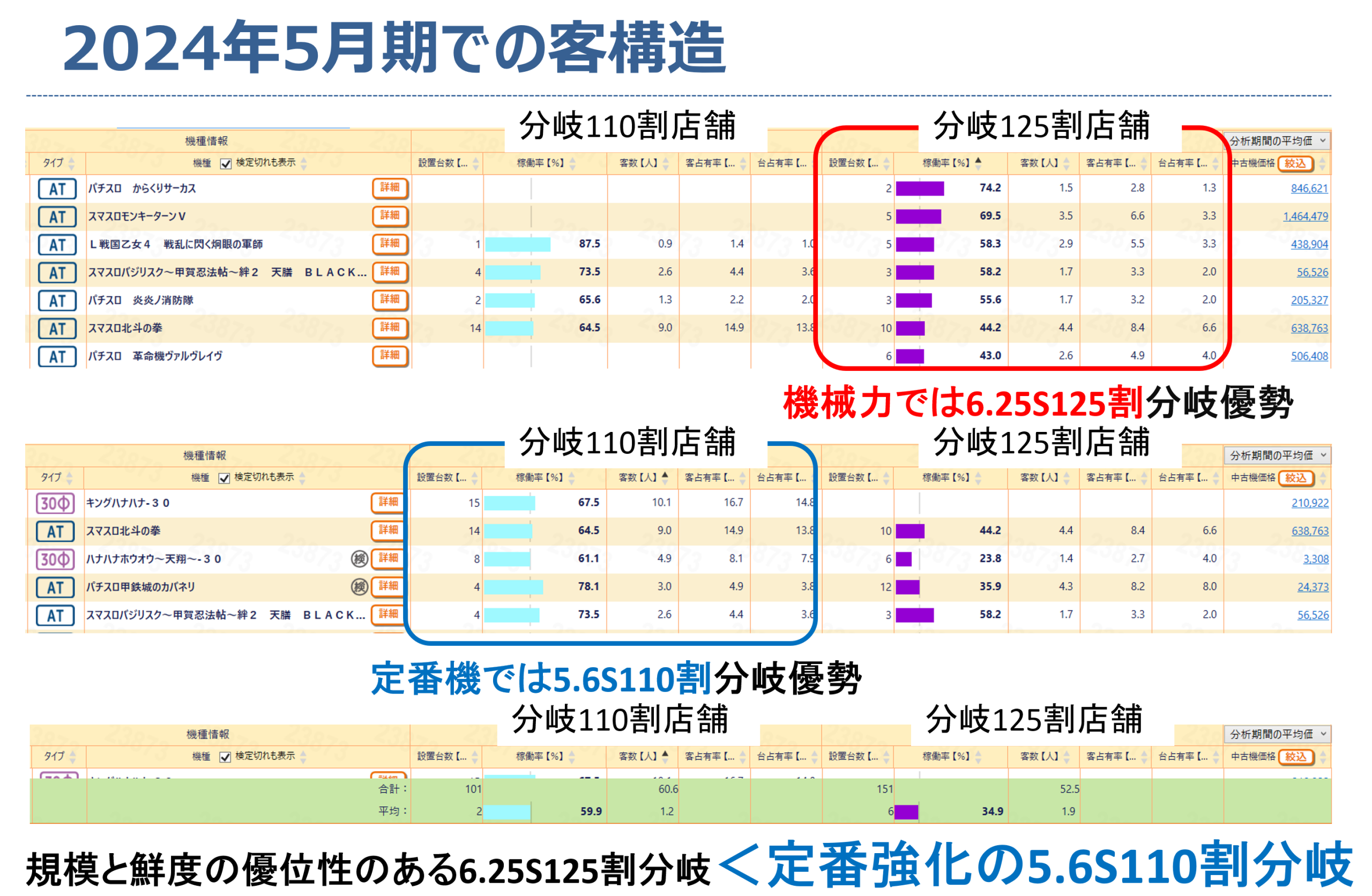Open the 438,904 price link

pyautogui.click(x=1309, y=244)
